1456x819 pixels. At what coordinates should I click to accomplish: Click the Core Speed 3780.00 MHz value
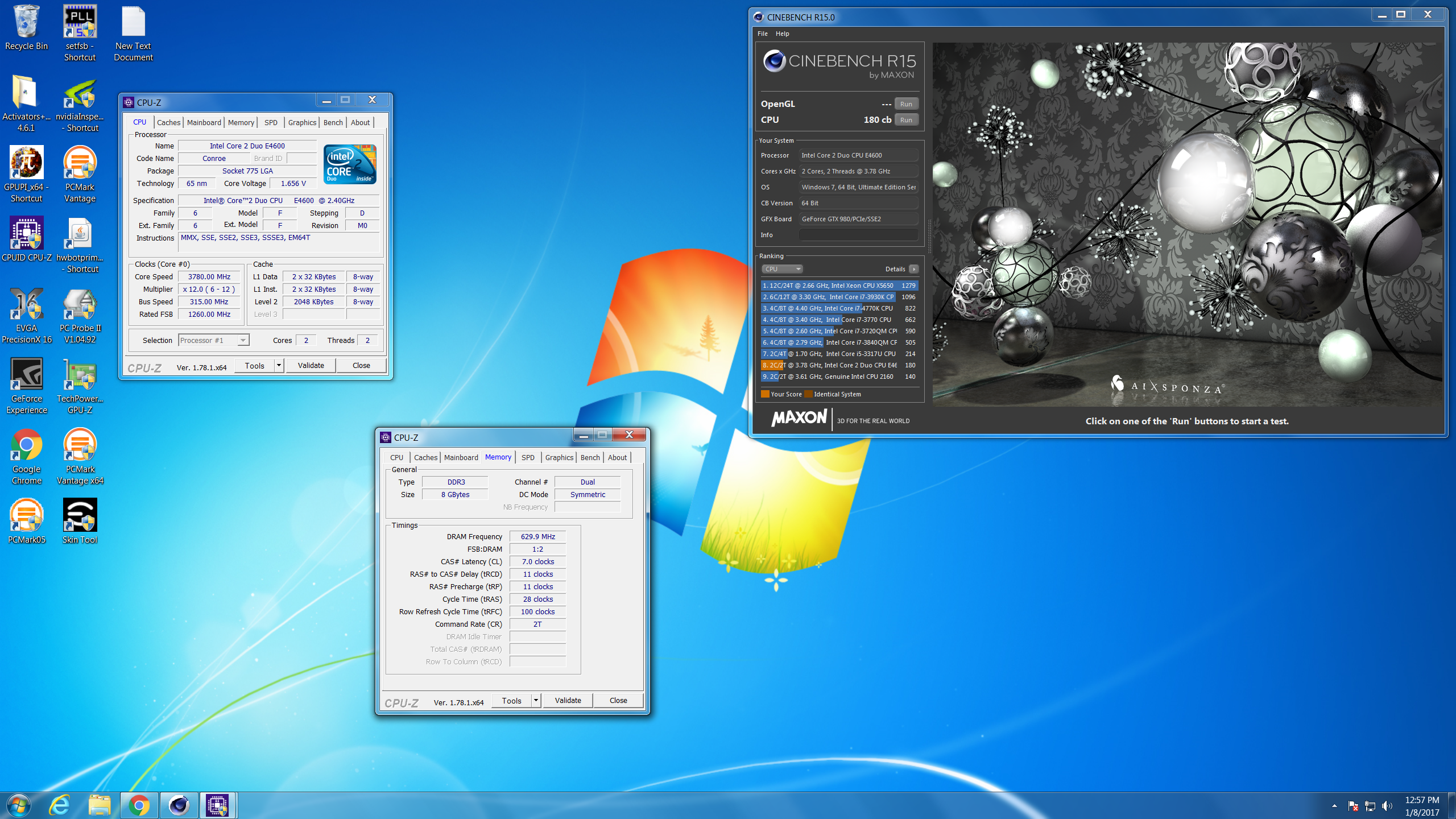(x=209, y=277)
